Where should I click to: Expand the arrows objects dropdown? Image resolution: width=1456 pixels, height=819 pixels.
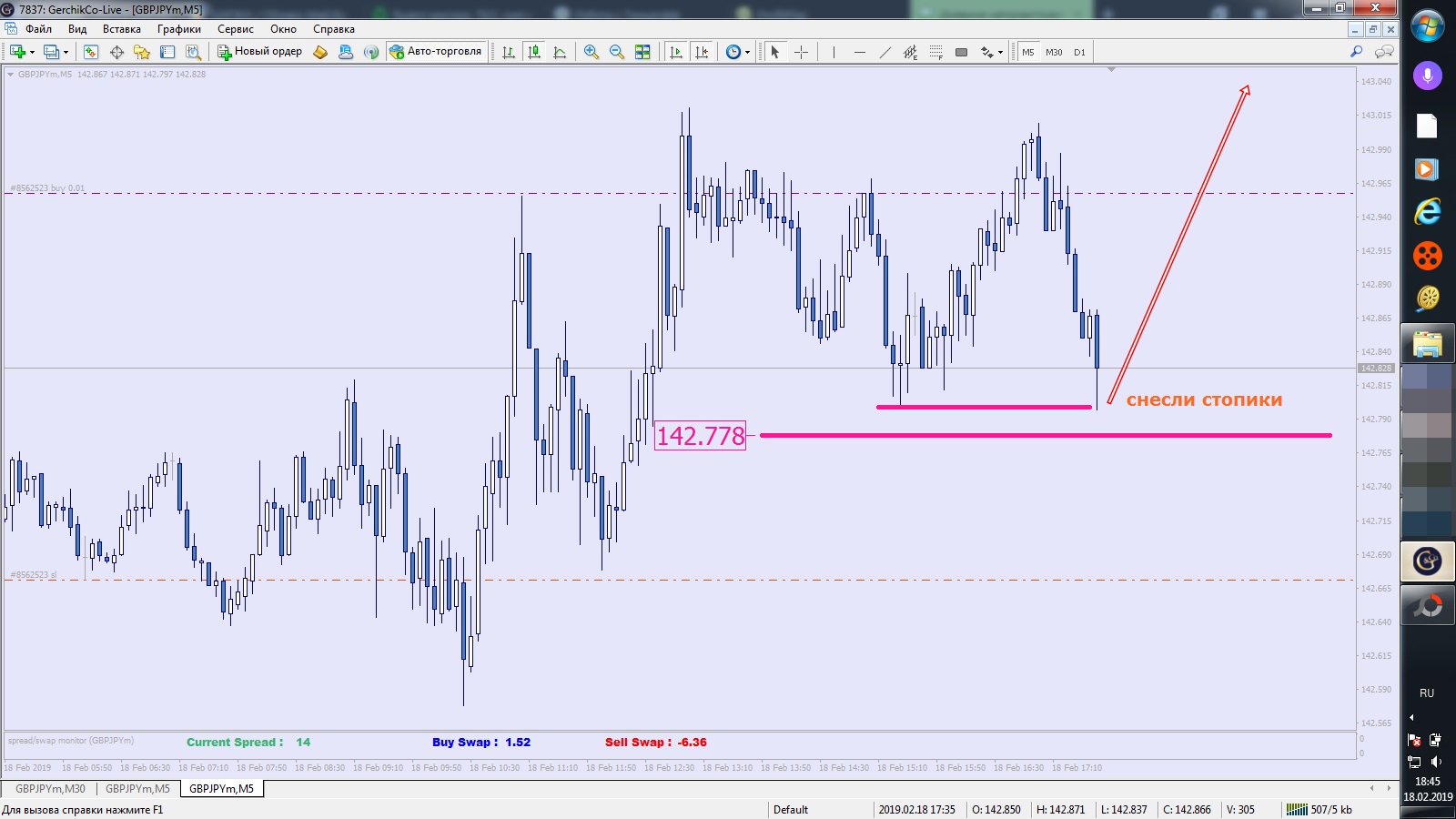point(1000,52)
